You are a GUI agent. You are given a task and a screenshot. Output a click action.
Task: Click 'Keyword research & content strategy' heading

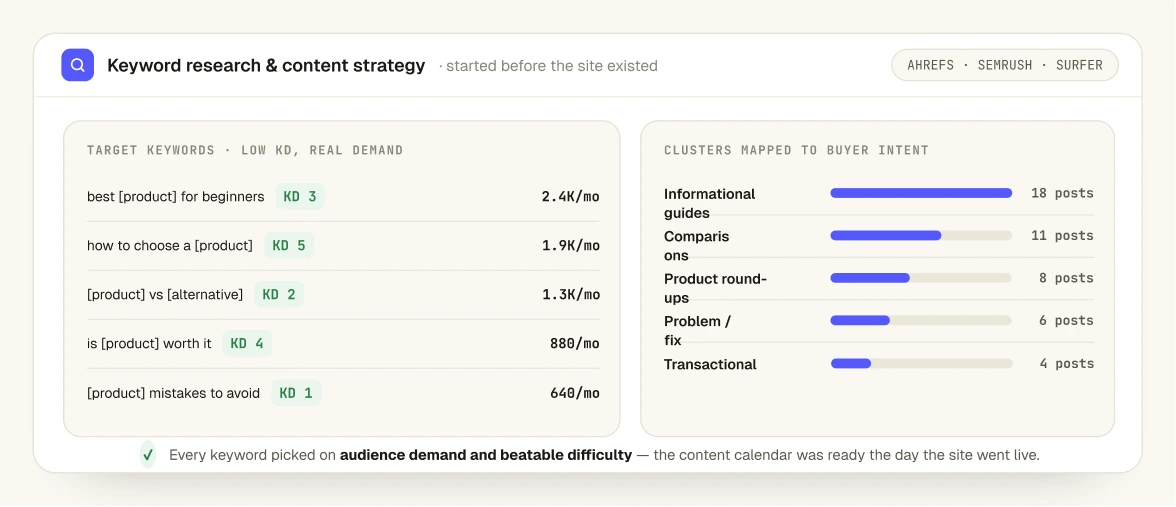tap(266, 66)
